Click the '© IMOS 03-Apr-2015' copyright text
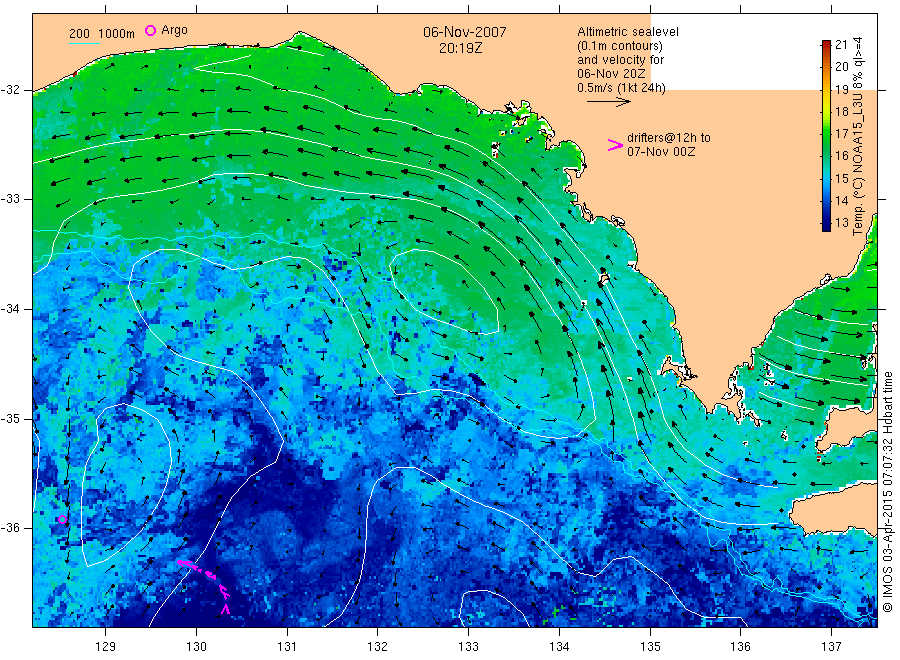The height and width of the screenshot is (660, 900). [887, 552]
